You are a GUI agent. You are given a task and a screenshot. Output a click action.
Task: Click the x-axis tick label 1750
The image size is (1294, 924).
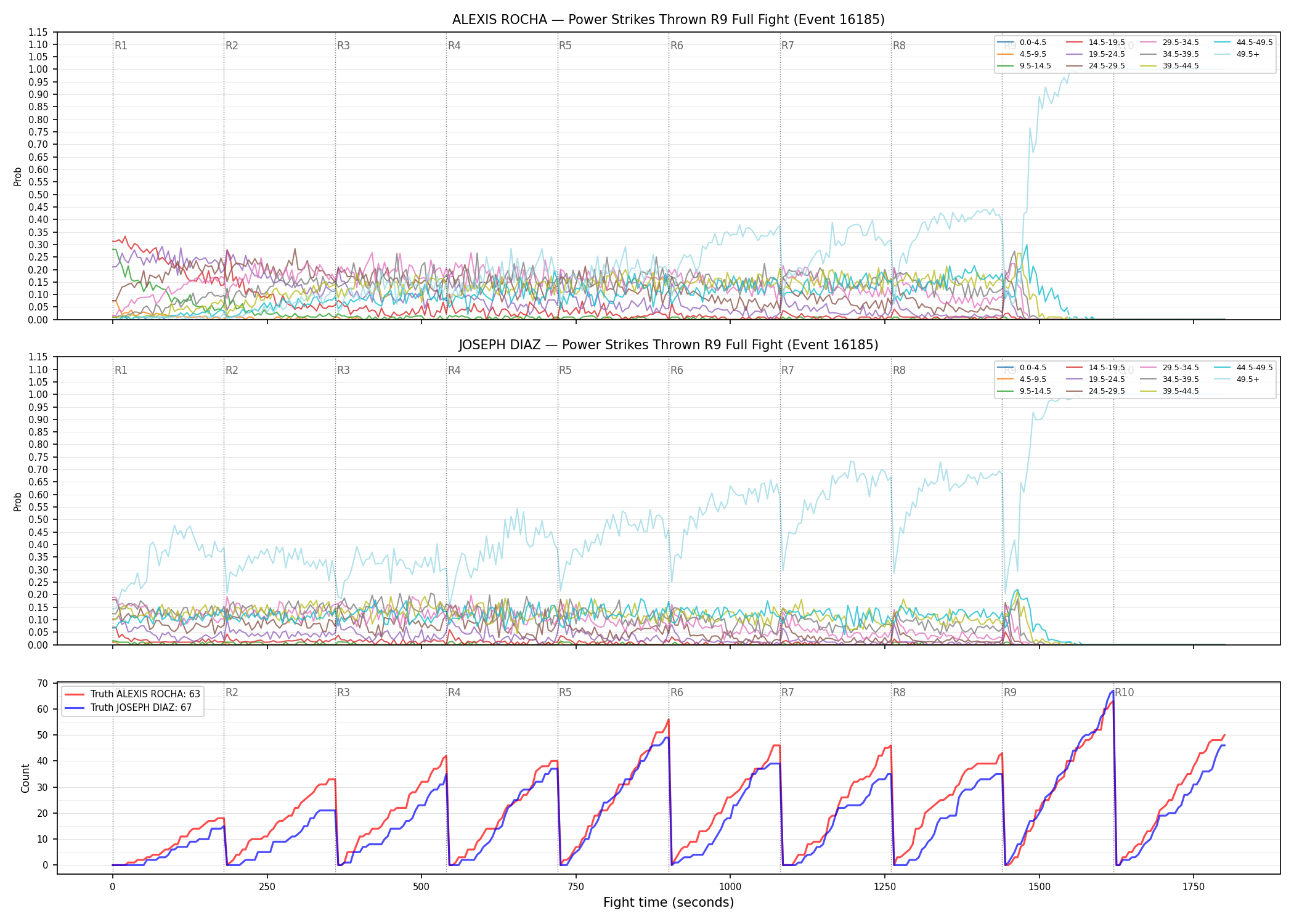click(1194, 887)
